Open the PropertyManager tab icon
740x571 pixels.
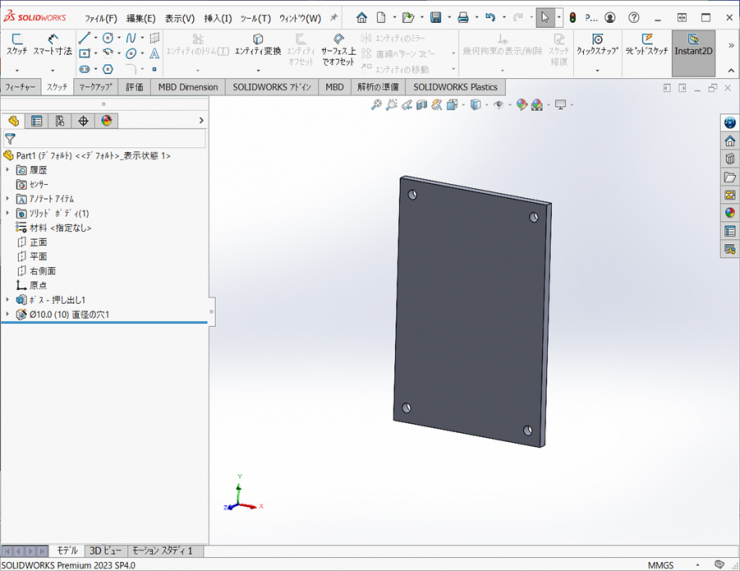click(x=37, y=121)
